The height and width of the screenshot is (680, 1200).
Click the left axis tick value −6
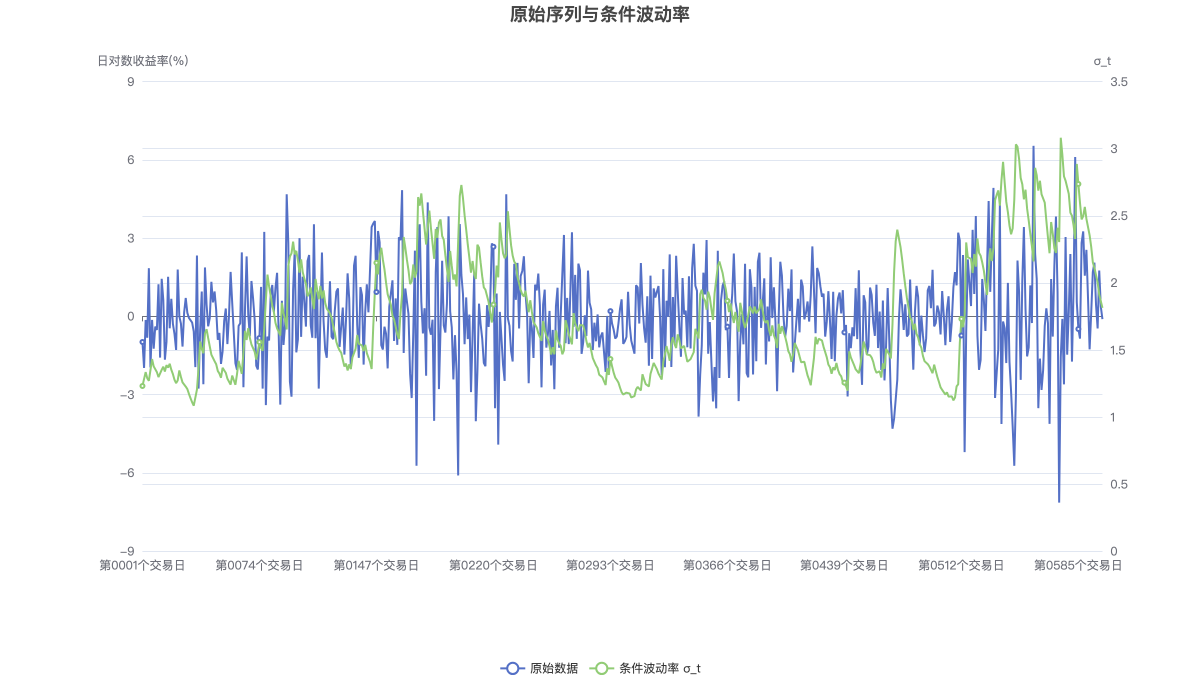(x=127, y=474)
